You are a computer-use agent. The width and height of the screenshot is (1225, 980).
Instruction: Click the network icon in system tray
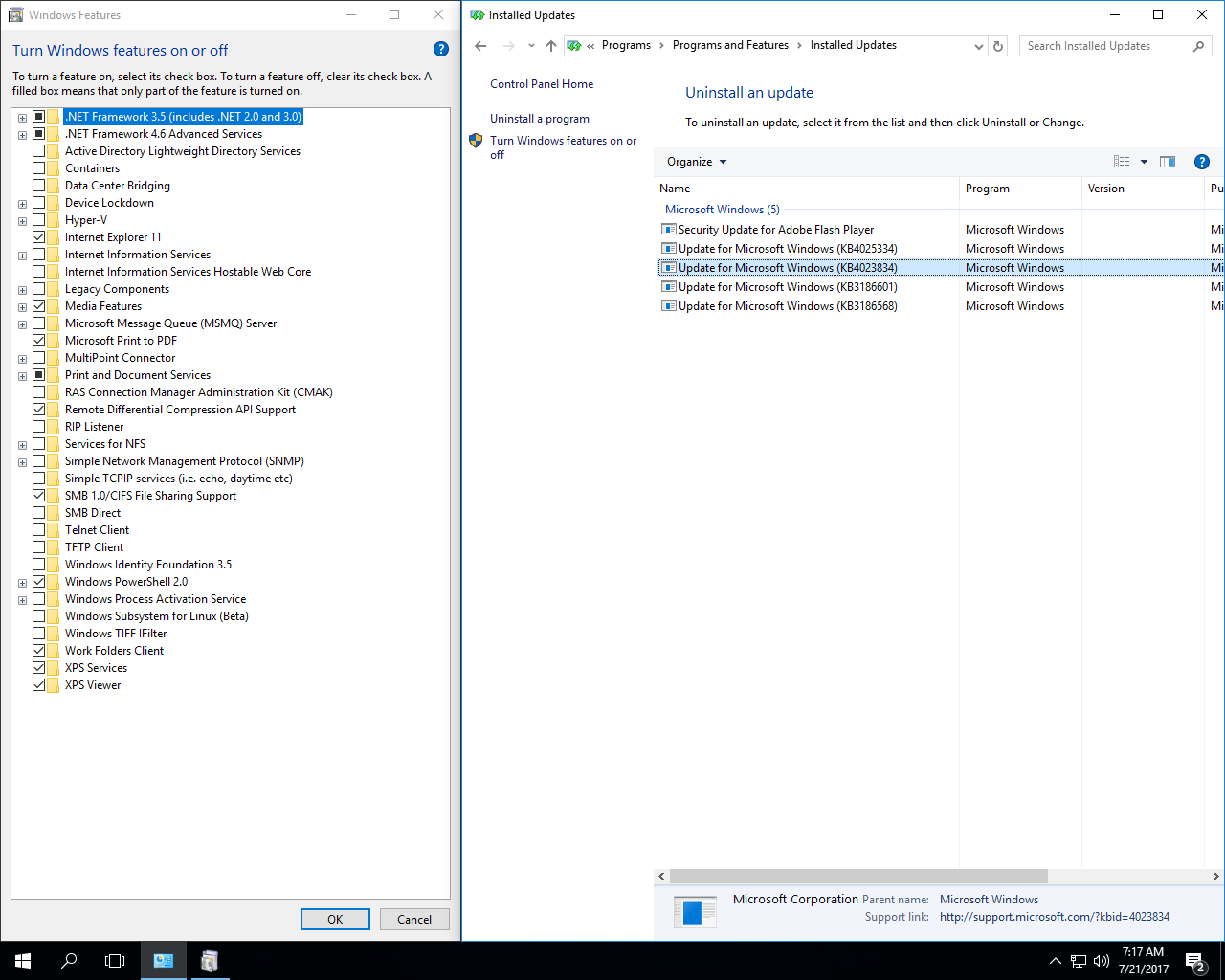pos(1079,961)
